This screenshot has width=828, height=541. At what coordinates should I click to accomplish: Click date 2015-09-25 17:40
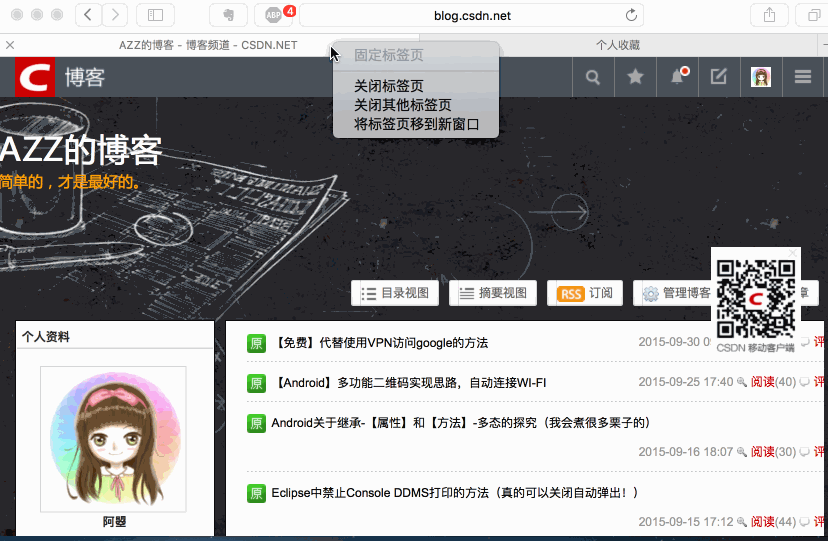(685, 382)
